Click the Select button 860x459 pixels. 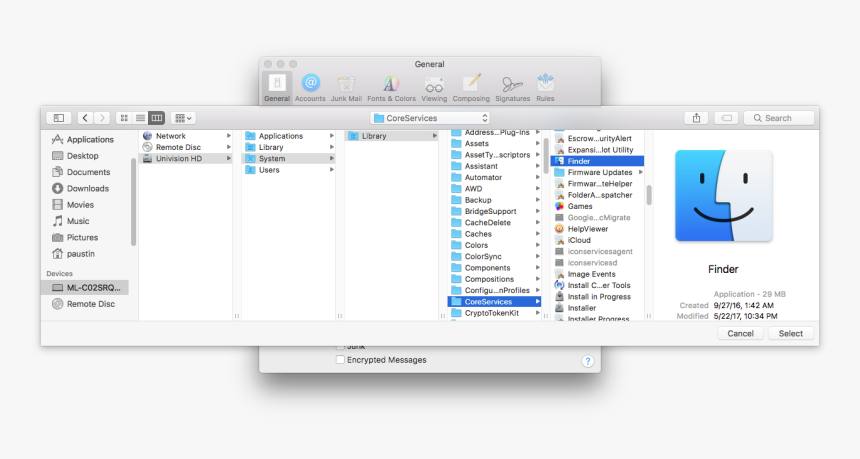click(790, 333)
